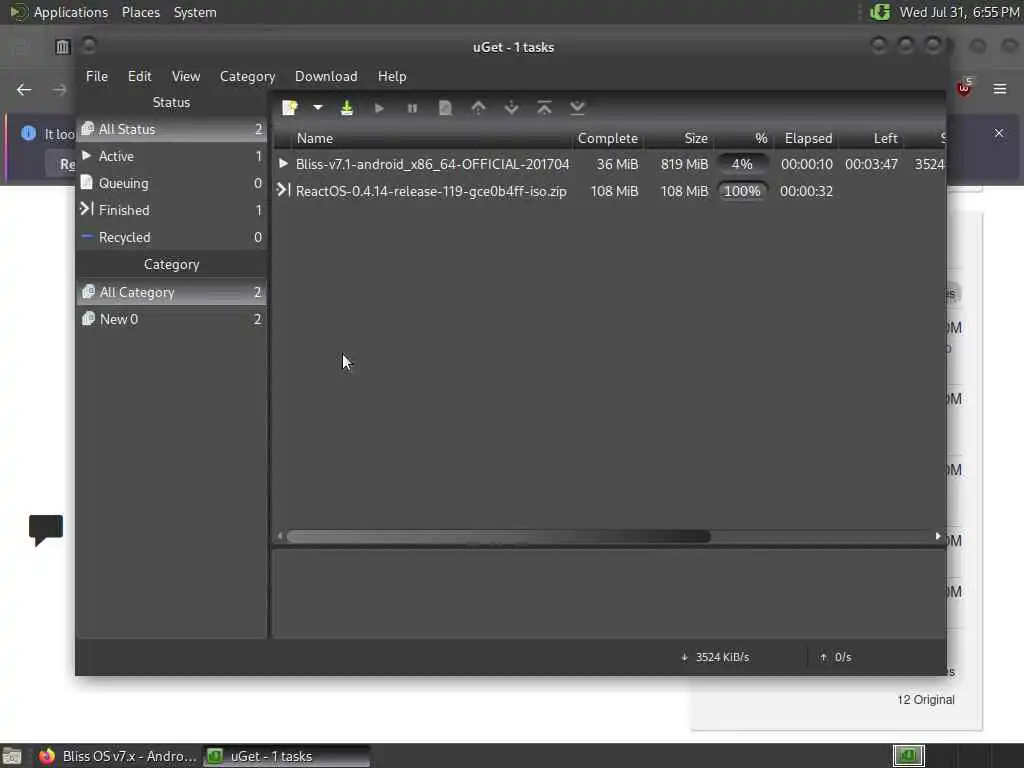Open the File menu in uGet
This screenshot has width=1024, height=768.
(x=97, y=76)
